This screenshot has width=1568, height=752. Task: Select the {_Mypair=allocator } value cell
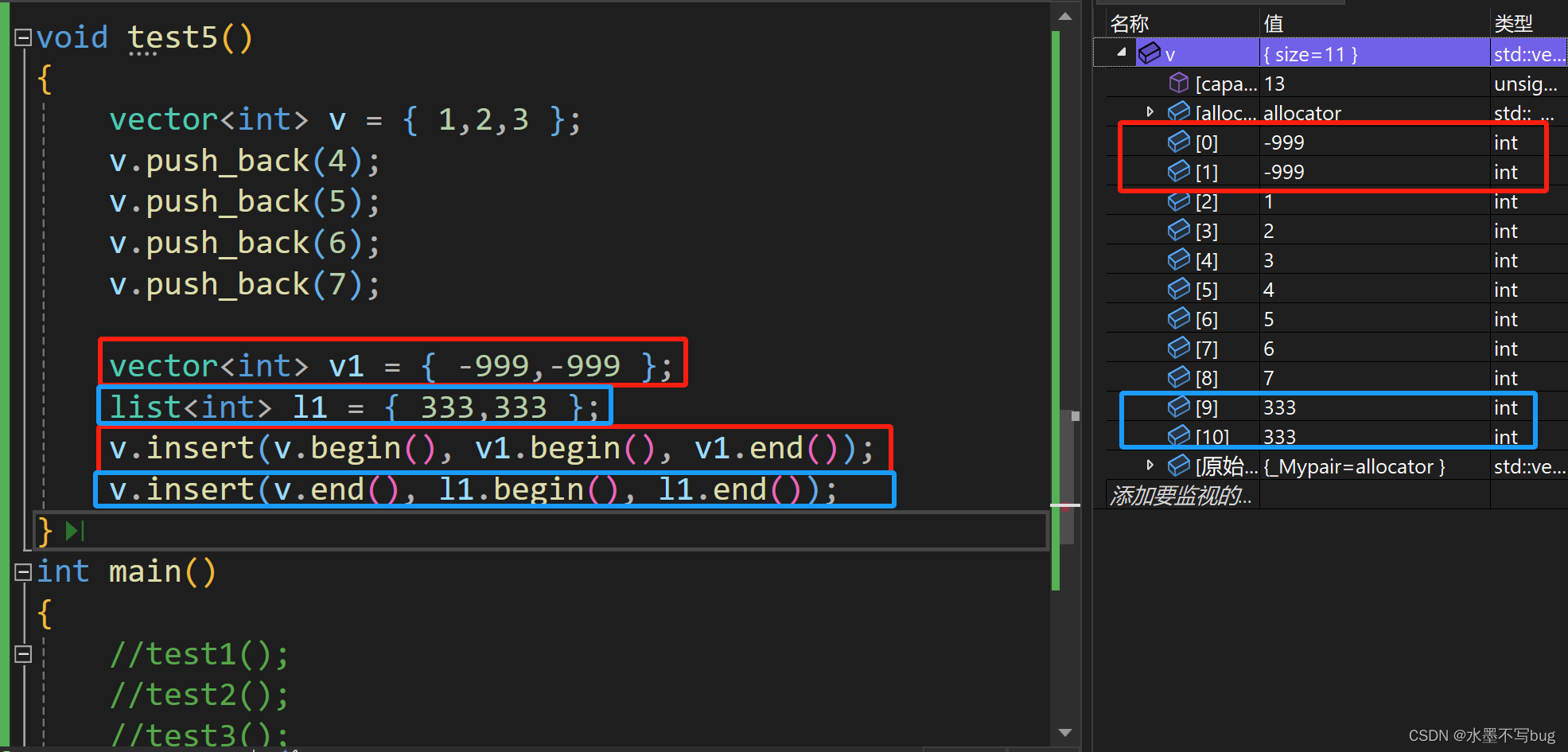click(x=1375, y=466)
